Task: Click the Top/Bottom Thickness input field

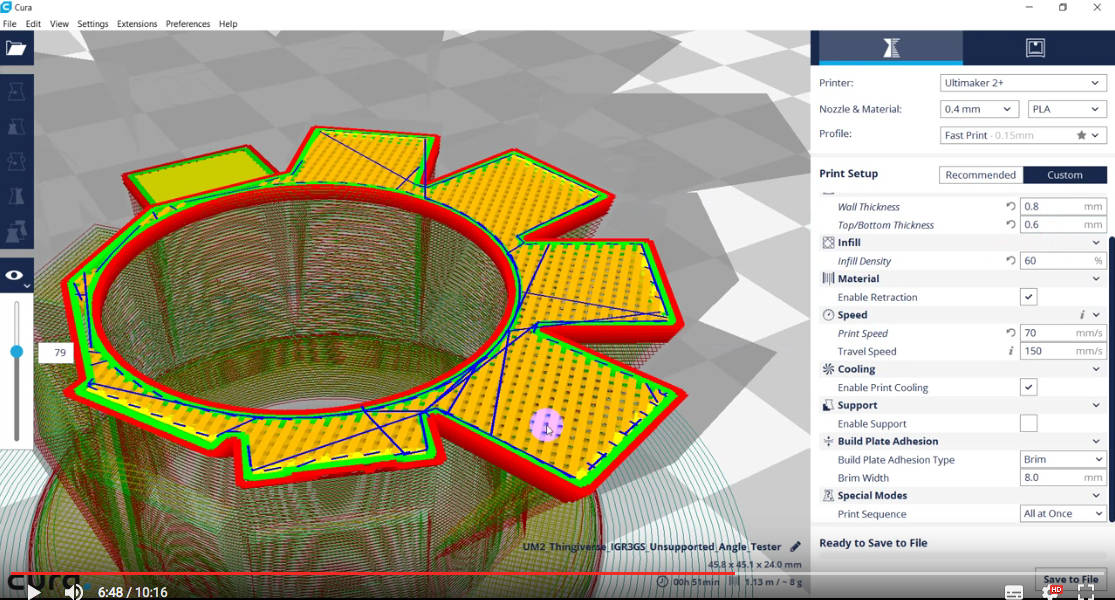Action: [1062, 225]
